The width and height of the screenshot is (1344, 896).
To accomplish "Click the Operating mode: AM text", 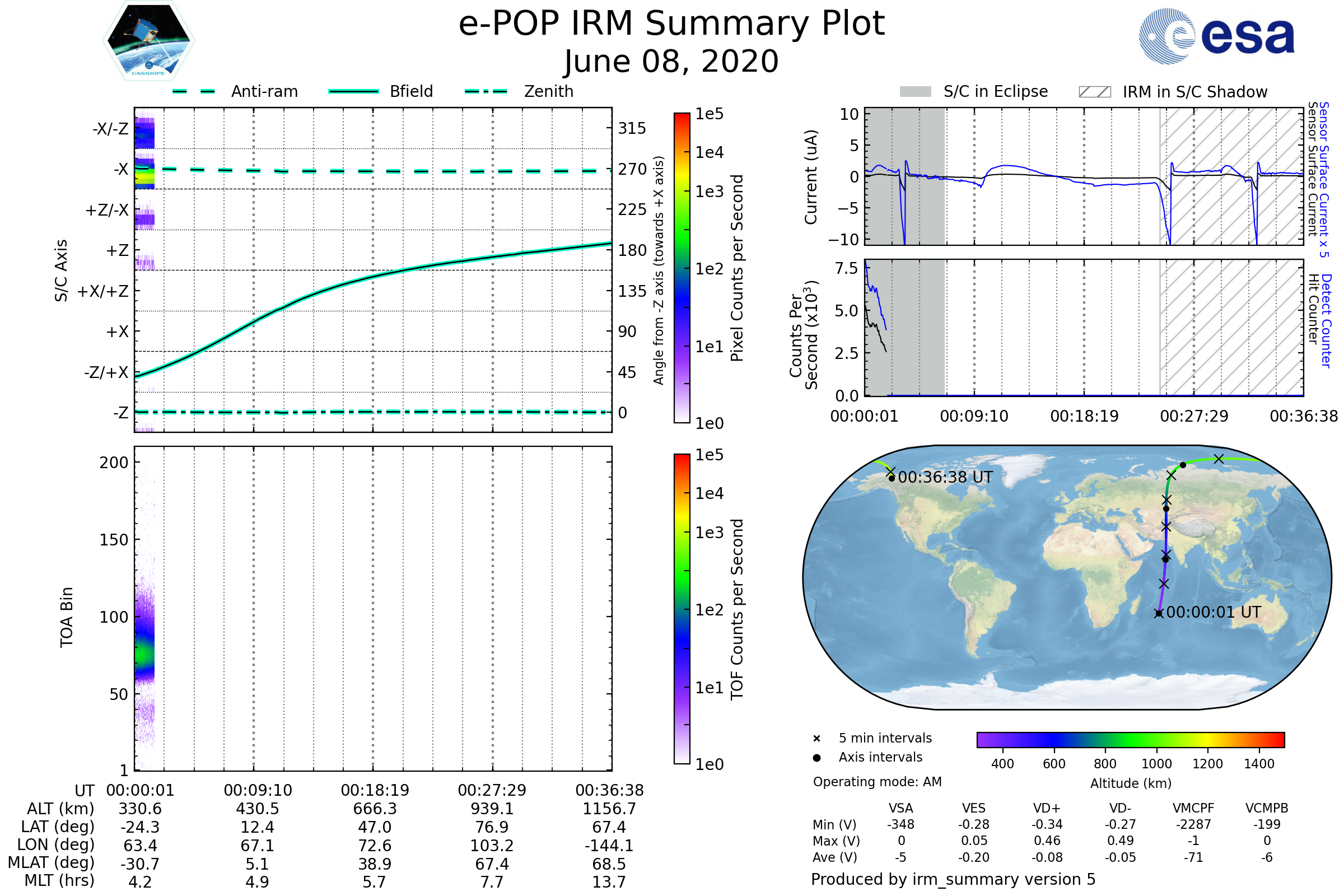I will 877,782.
